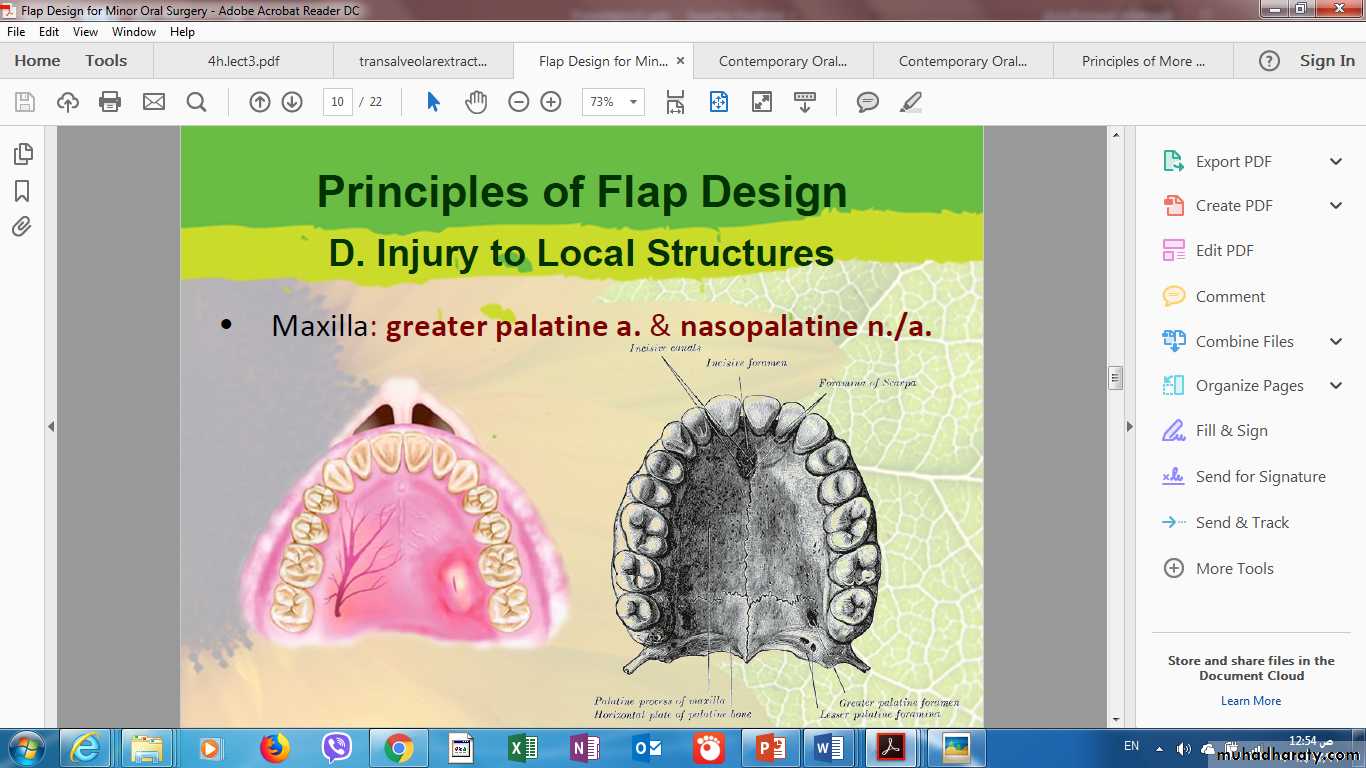The width and height of the screenshot is (1366, 768).
Task: Expand the Export PDF options
Action: [x=1336, y=162]
